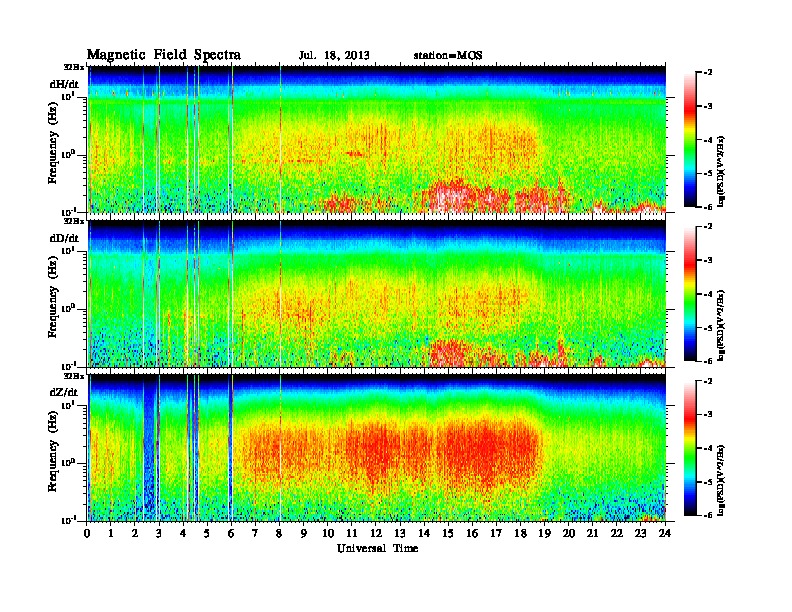The width and height of the screenshot is (792, 612).
Task: Click hour 23 on the Universal Time axis
Action: 641,534
